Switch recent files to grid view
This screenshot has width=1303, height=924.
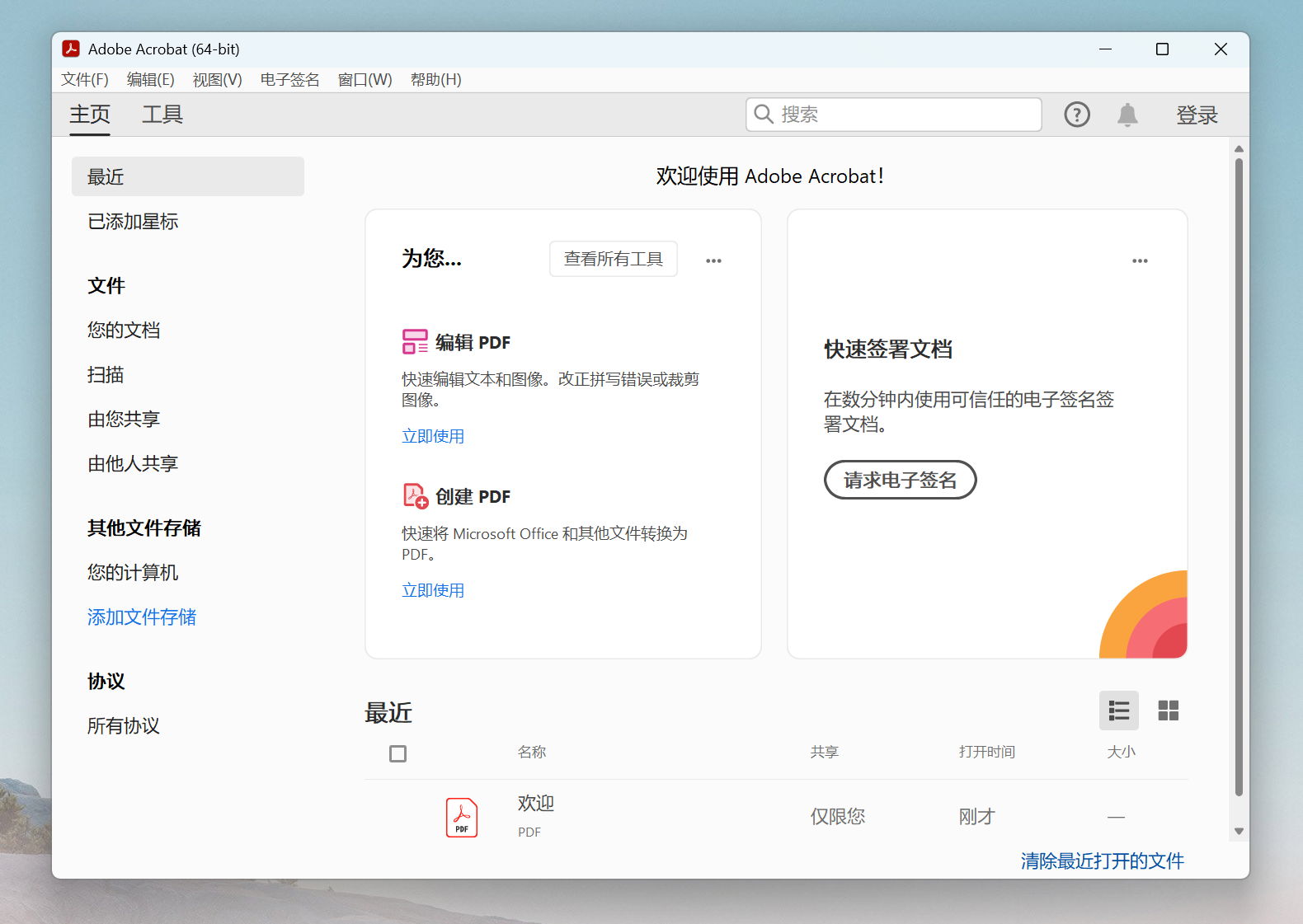pos(1169,711)
